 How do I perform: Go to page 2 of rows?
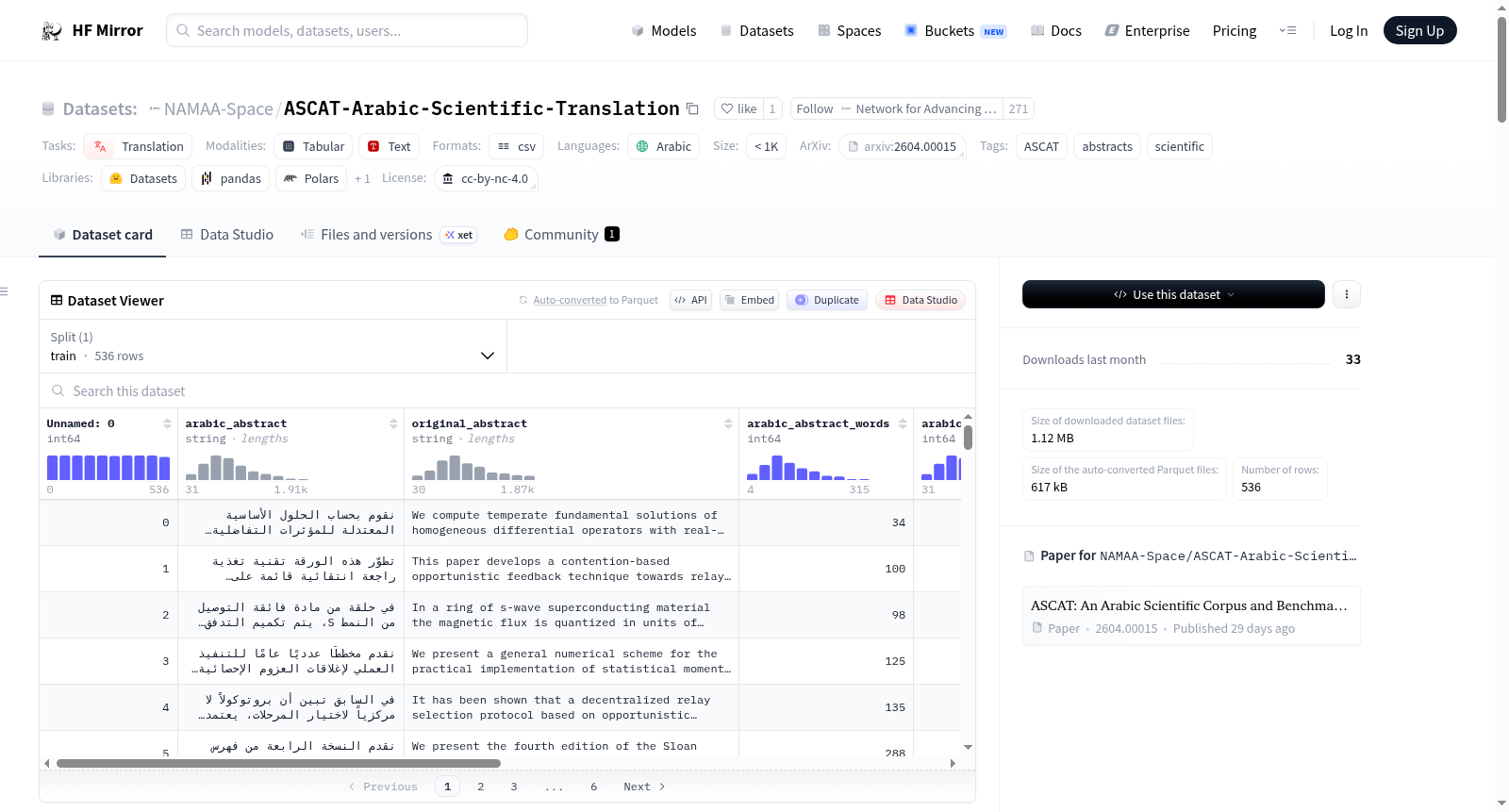481,787
